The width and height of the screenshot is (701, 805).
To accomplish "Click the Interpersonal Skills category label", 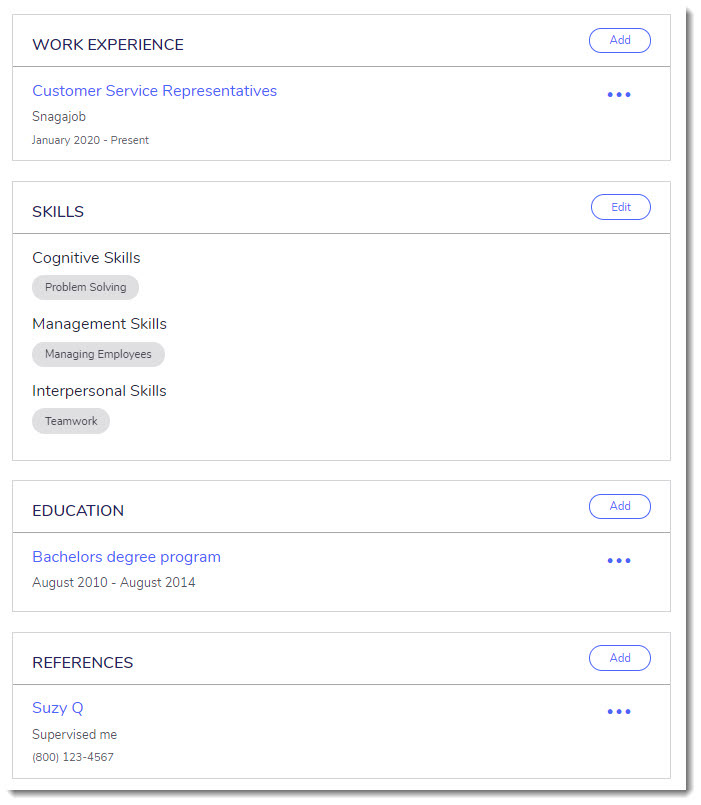I will [x=99, y=391].
